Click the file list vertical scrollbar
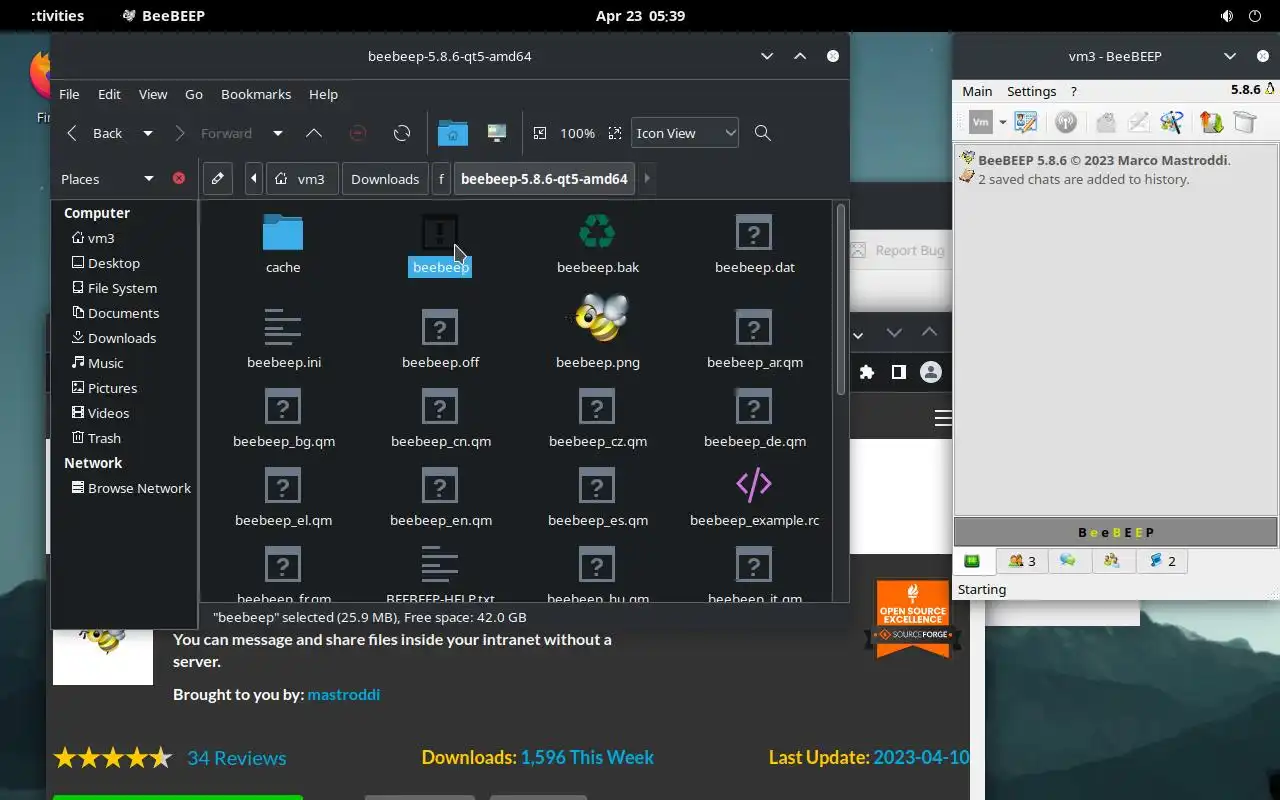 pos(841,300)
